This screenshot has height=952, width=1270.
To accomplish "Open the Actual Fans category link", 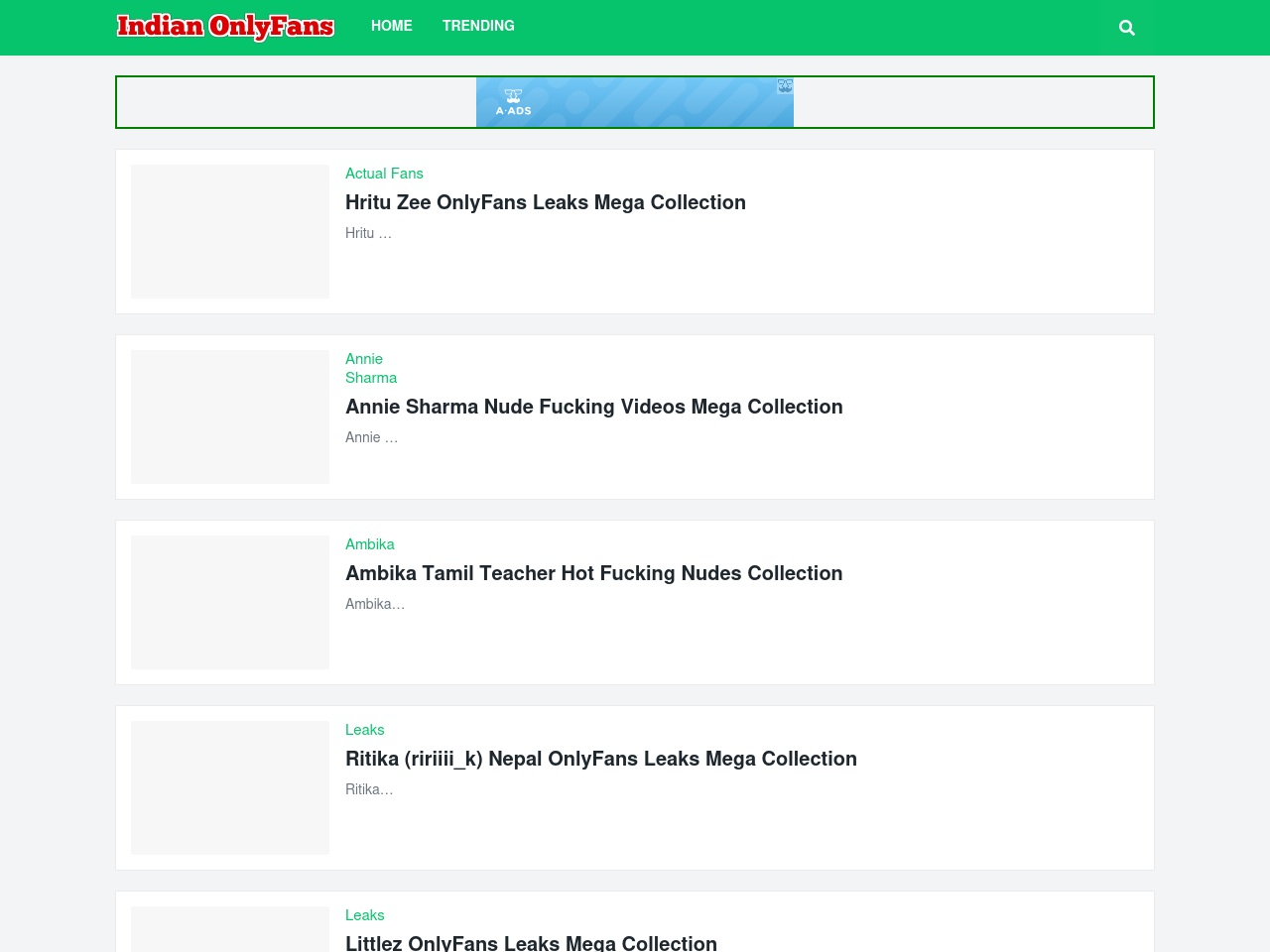I will 384,174.
